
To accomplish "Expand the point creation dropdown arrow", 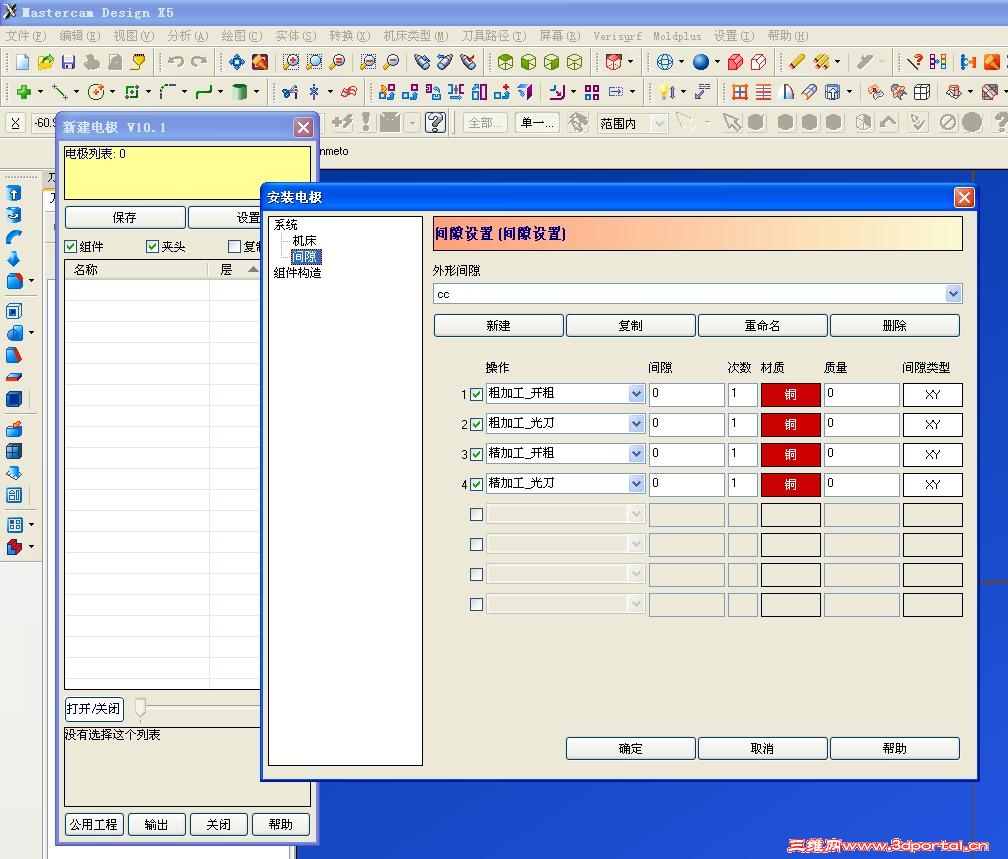I will click(40, 92).
